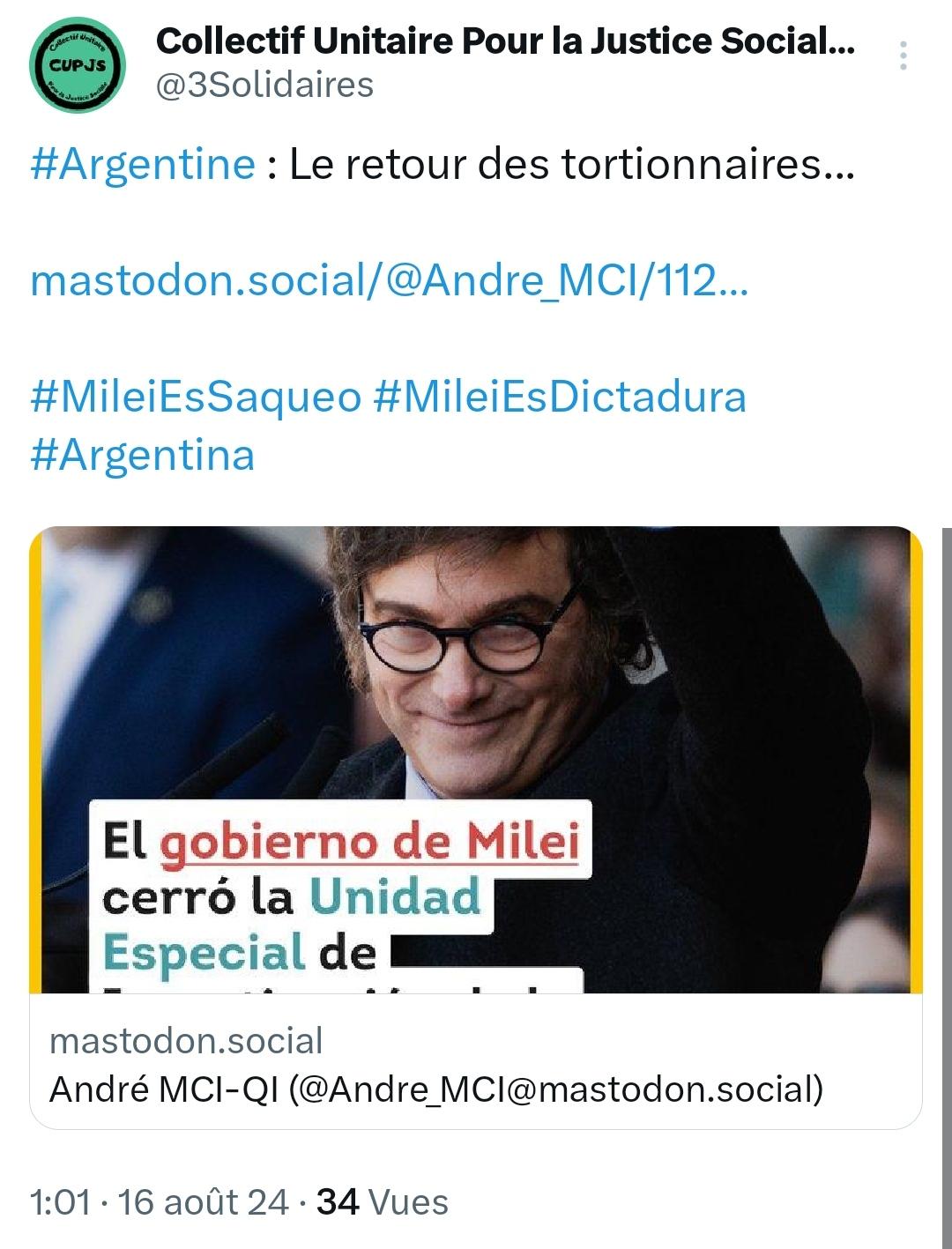Open the André MCI-QI card title
The height and width of the screenshot is (1249, 952).
[x=436, y=1089]
